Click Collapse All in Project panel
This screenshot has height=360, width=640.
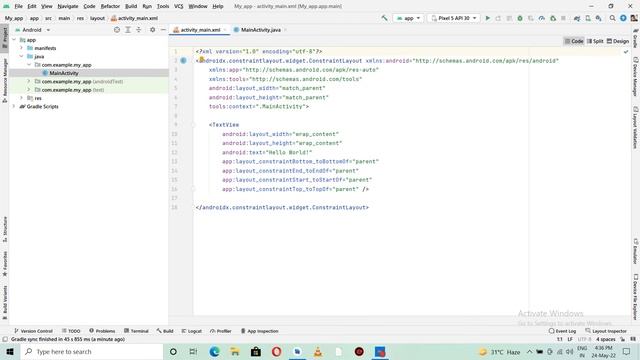[139, 30]
